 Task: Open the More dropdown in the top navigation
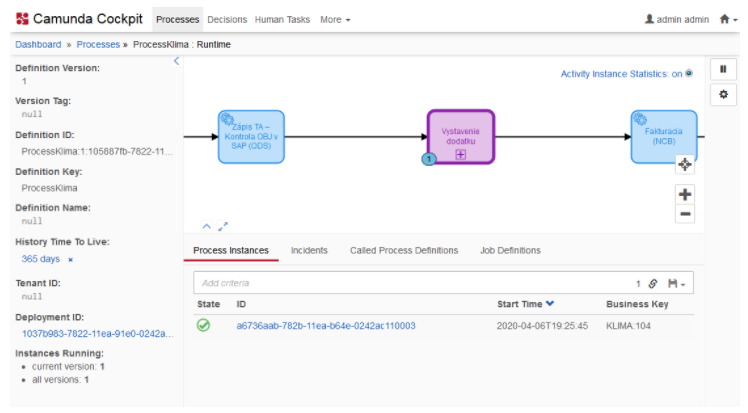click(335, 19)
